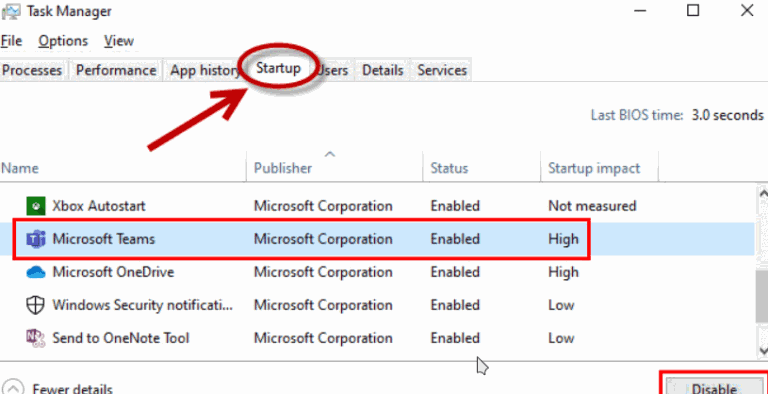
Task: Open the File menu
Action: point(11,41)
